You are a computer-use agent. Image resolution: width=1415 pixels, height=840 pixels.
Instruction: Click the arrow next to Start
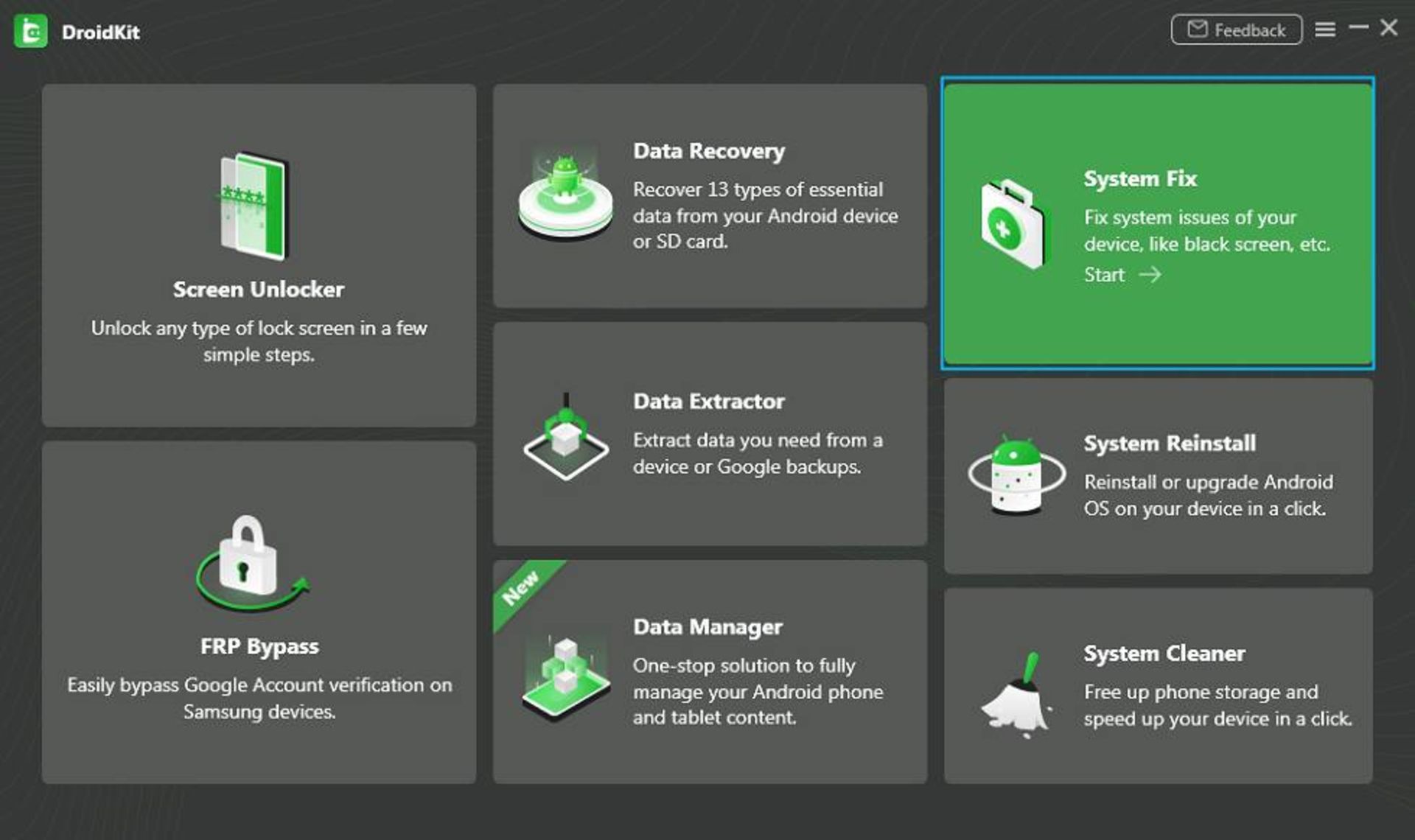tap(1150, 275)
